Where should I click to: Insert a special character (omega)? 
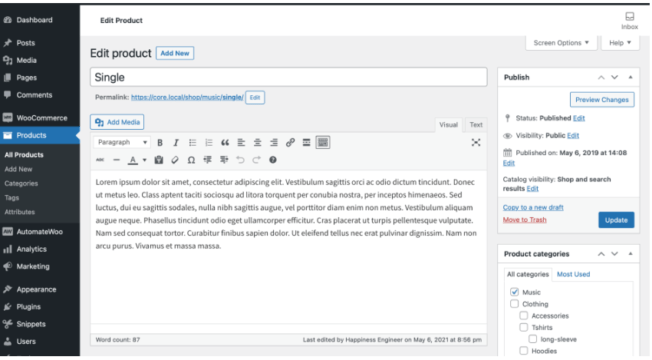pos(191,160)
